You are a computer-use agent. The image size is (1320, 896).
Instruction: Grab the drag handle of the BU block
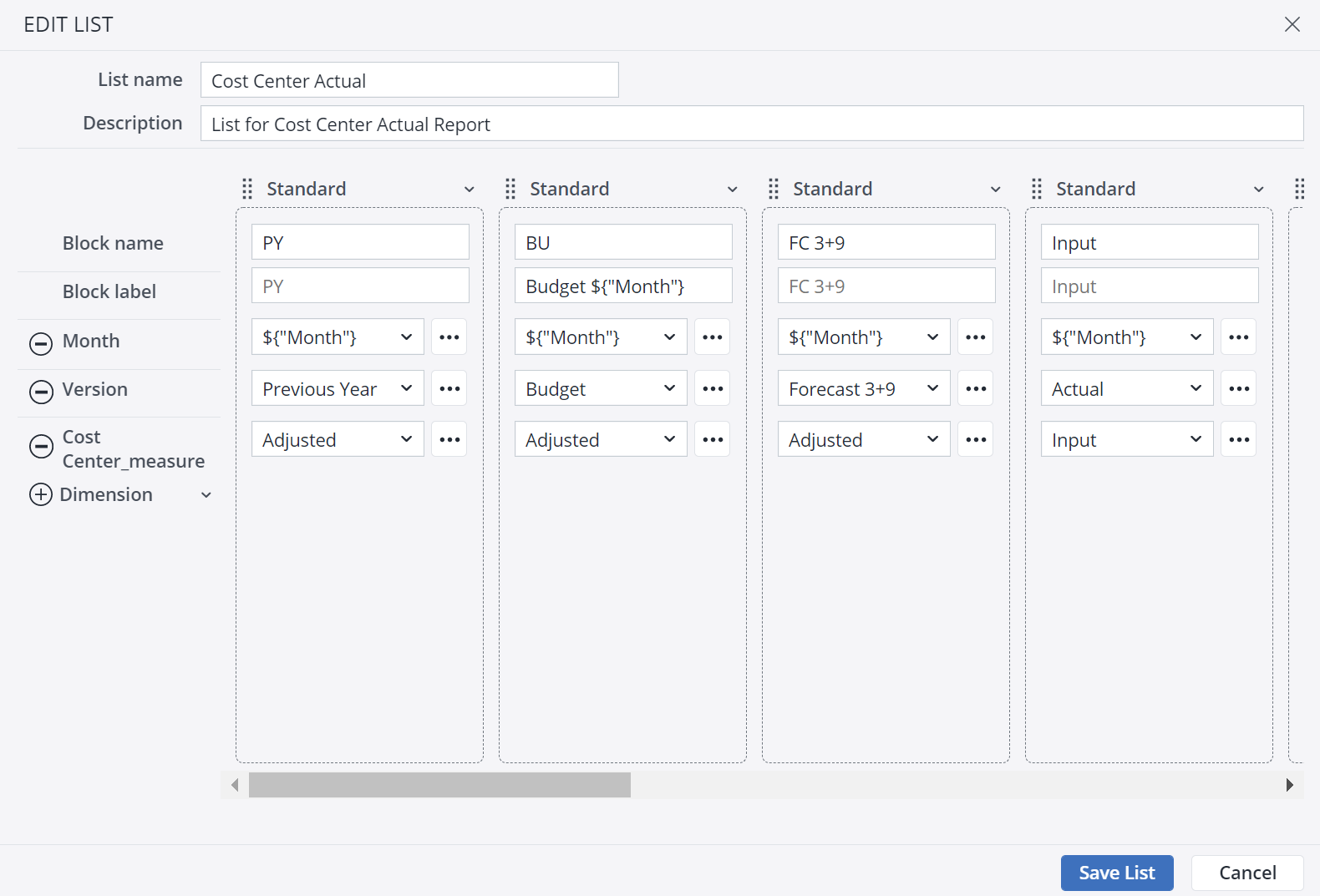510,189
